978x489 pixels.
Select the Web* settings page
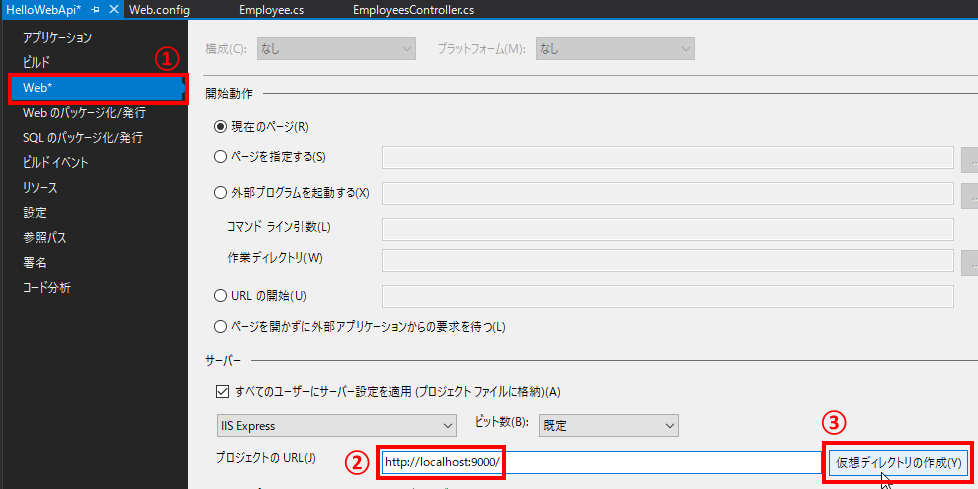click(97, 88)
